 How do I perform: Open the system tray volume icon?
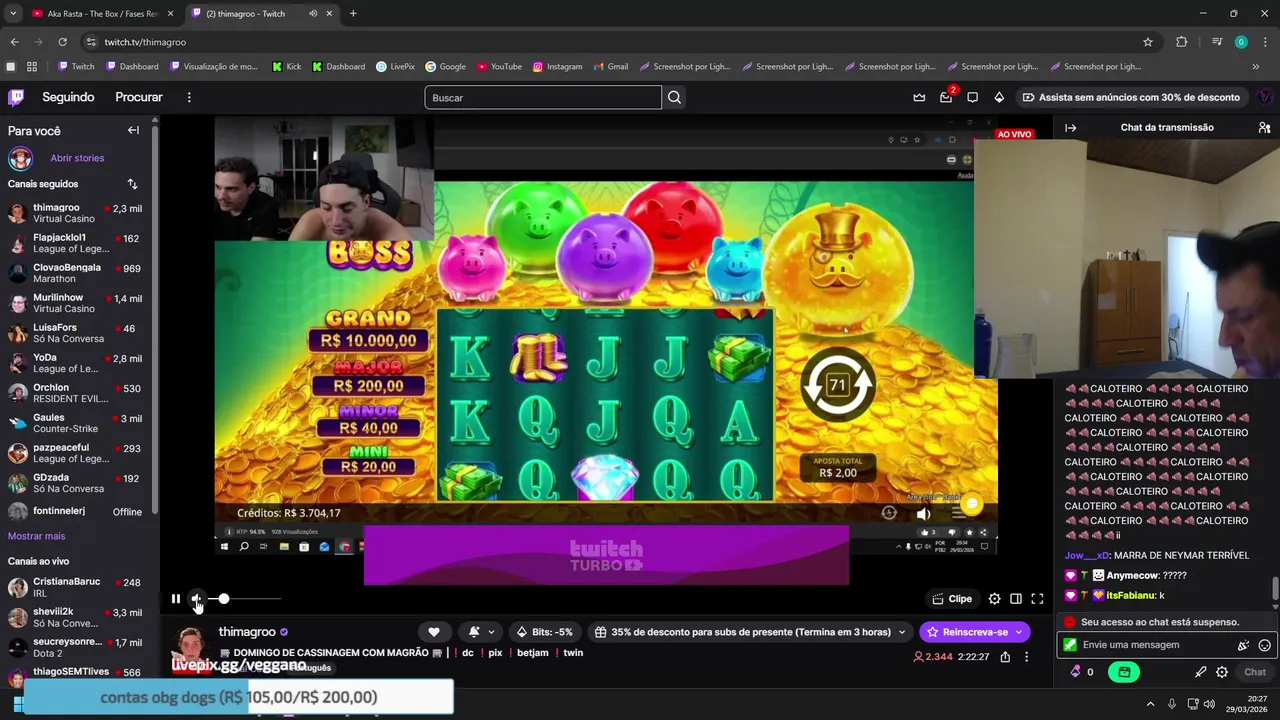click(1210, 704)
